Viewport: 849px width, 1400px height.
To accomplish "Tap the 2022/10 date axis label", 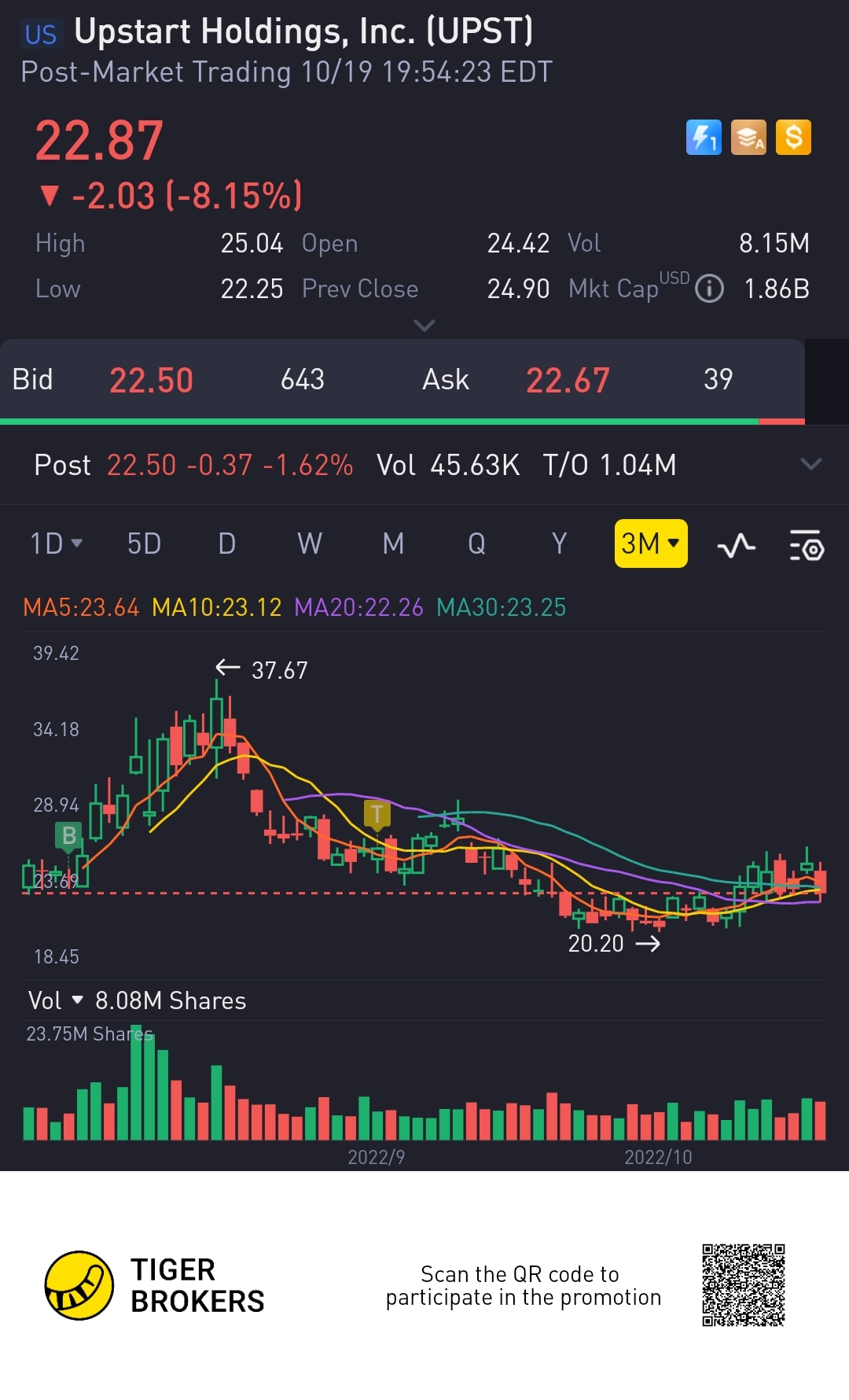I will click(659, 1157).
